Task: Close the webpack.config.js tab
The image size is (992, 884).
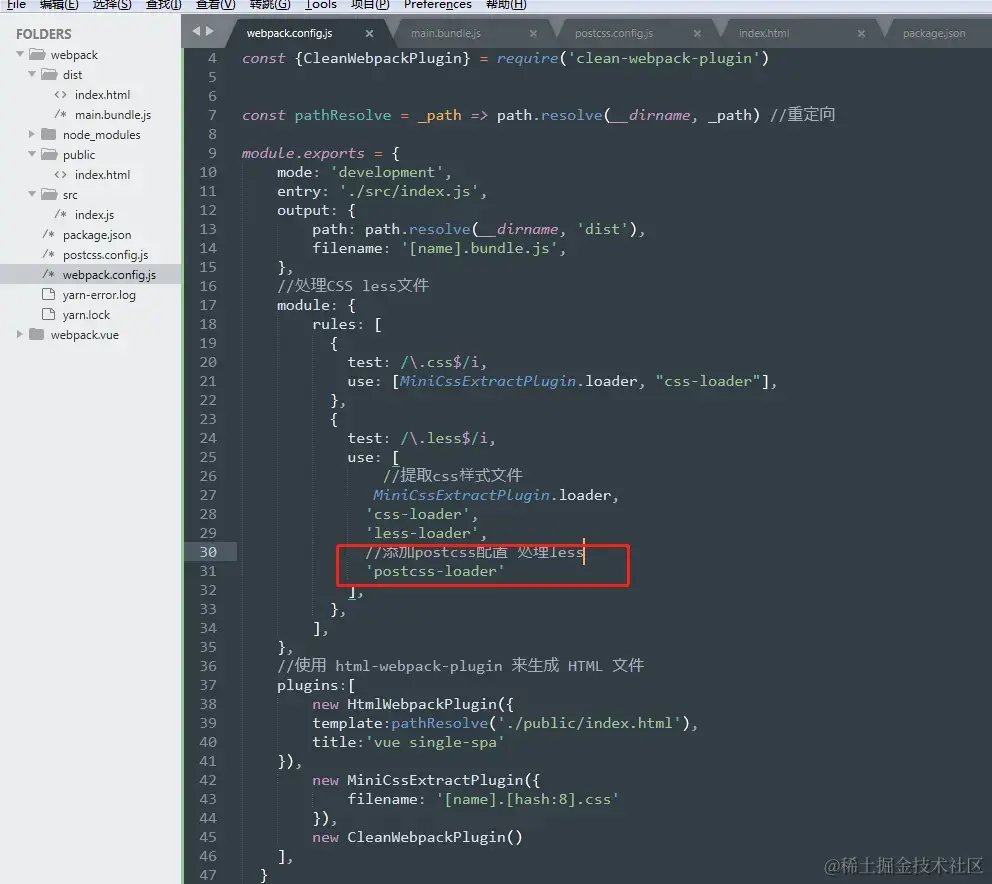Action: click(x=369, y=34)
